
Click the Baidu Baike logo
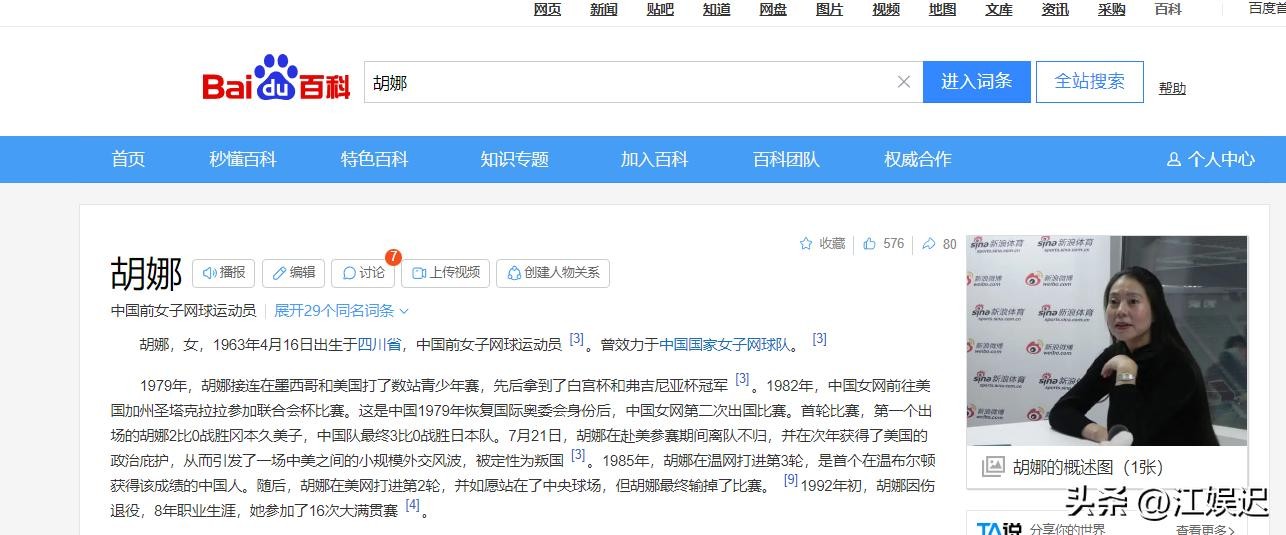(276, 80)
